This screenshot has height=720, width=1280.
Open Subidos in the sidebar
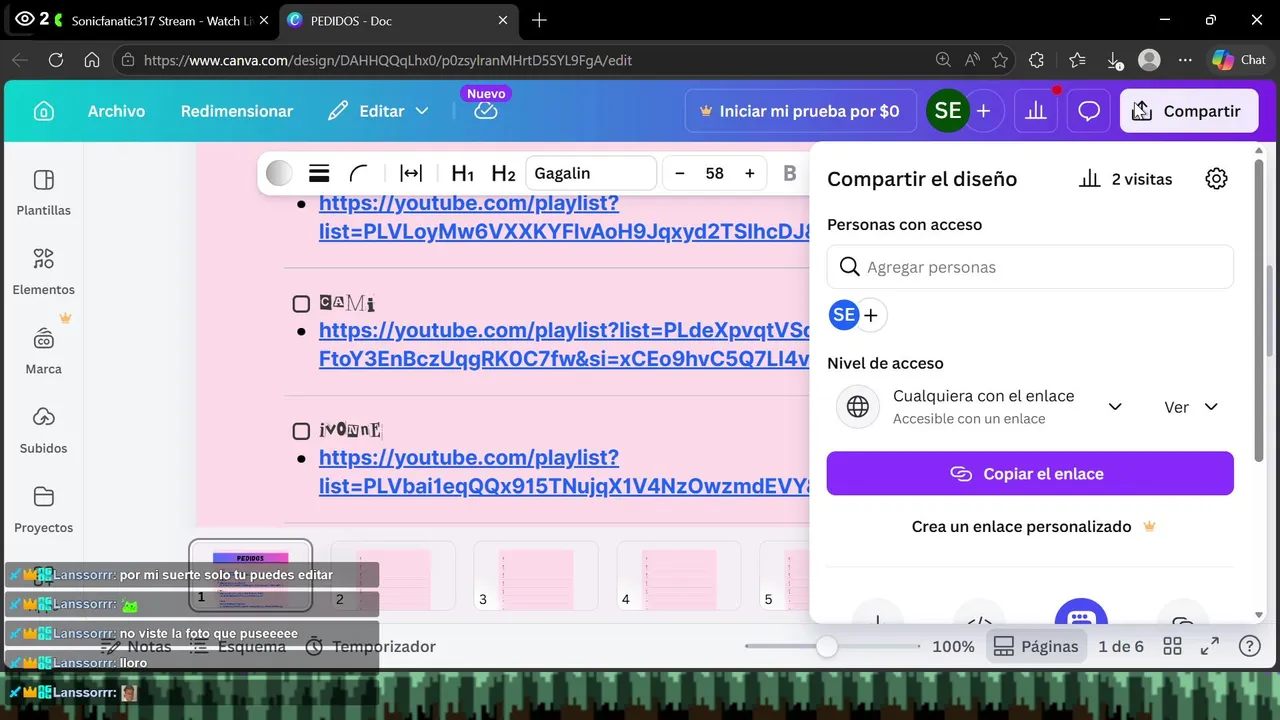click(43, 430)
